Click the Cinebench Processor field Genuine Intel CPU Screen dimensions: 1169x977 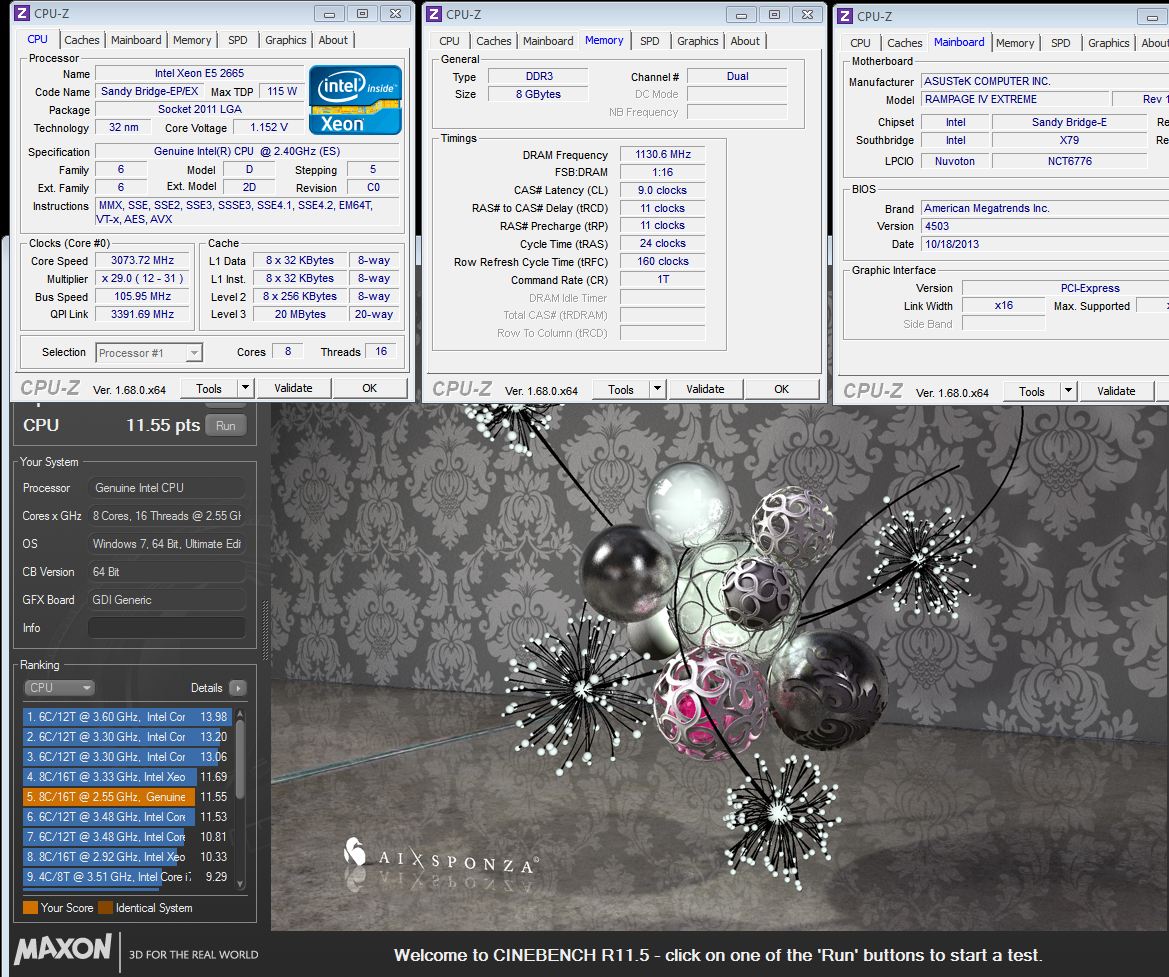[x=167, y=488]
